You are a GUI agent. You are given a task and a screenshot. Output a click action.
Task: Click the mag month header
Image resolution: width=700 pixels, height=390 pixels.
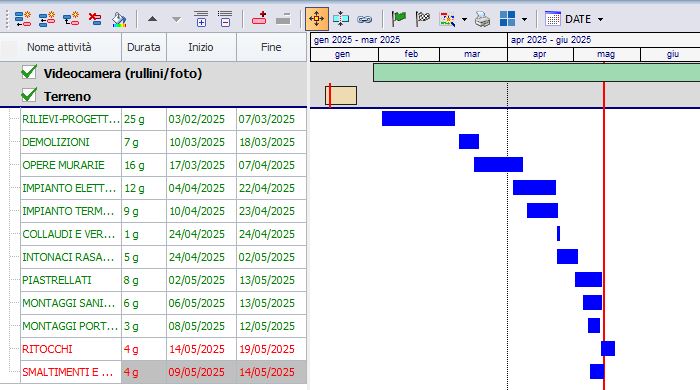point(607,54)
